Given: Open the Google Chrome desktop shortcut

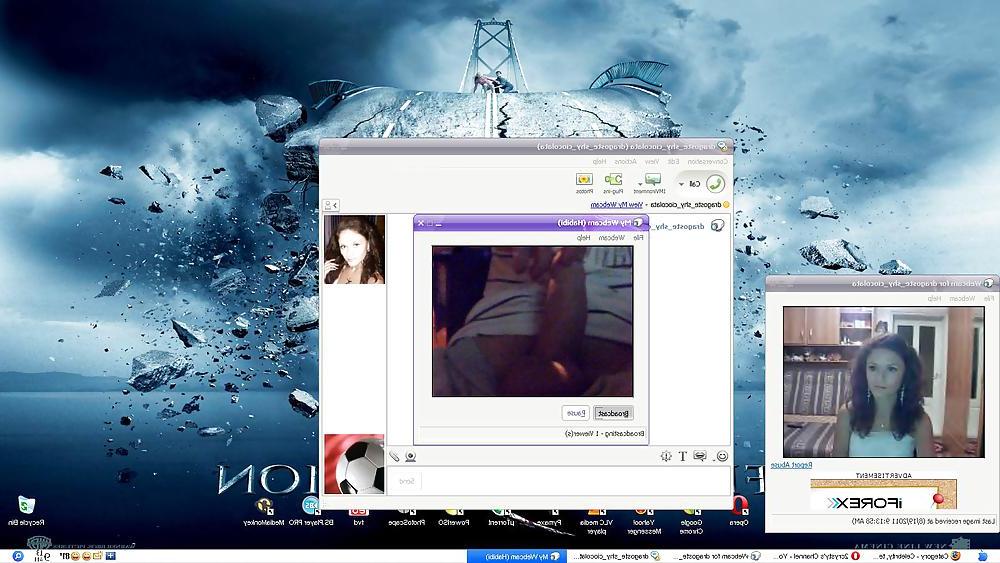Looking at the screenshot, I should click(x=691, y=520).
